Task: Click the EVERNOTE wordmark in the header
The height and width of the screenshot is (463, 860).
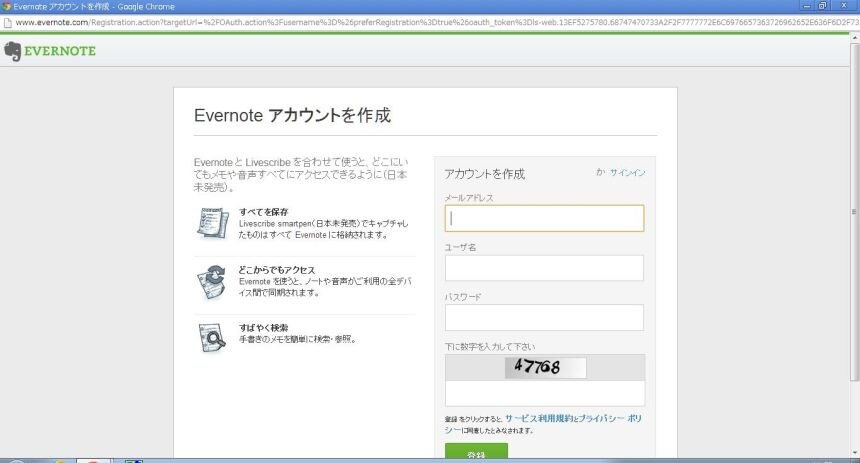Action: (60, 51)
